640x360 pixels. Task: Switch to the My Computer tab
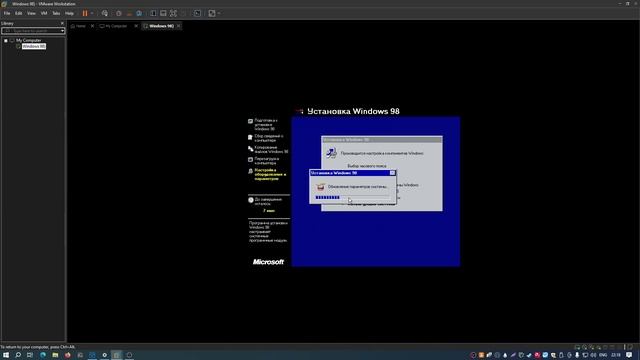click(113, 26)
